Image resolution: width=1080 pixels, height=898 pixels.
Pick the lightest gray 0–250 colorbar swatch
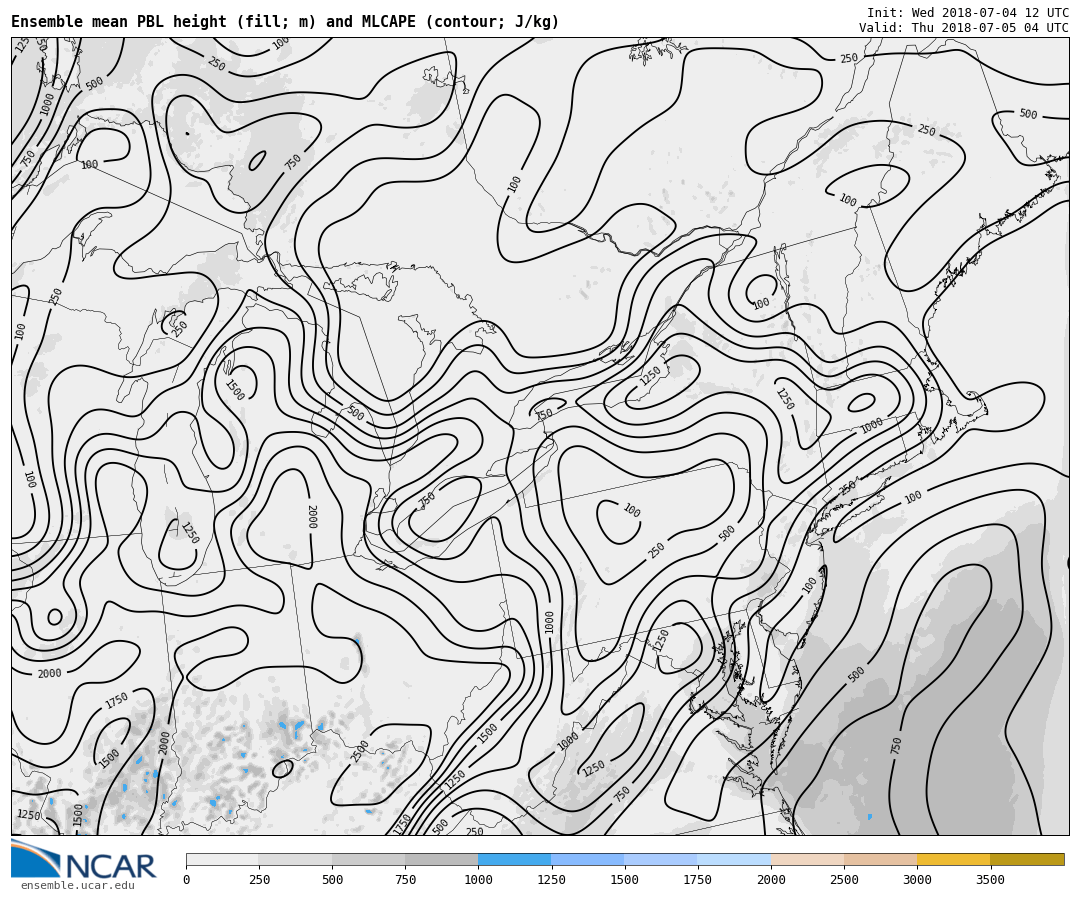[222, 859]
